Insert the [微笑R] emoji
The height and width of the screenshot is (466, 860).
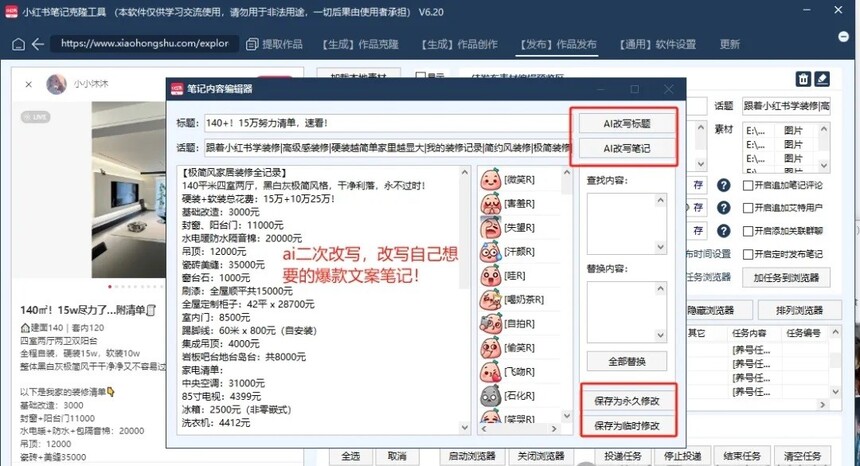click(x=508, y=179)
